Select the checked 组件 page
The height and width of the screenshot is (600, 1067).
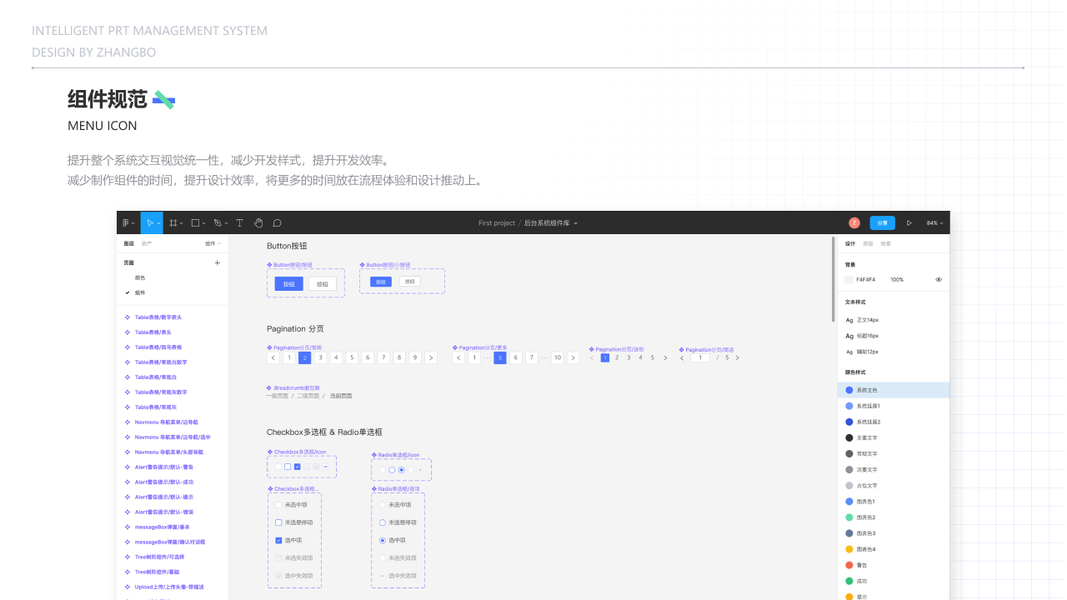(x=140, y=293)
